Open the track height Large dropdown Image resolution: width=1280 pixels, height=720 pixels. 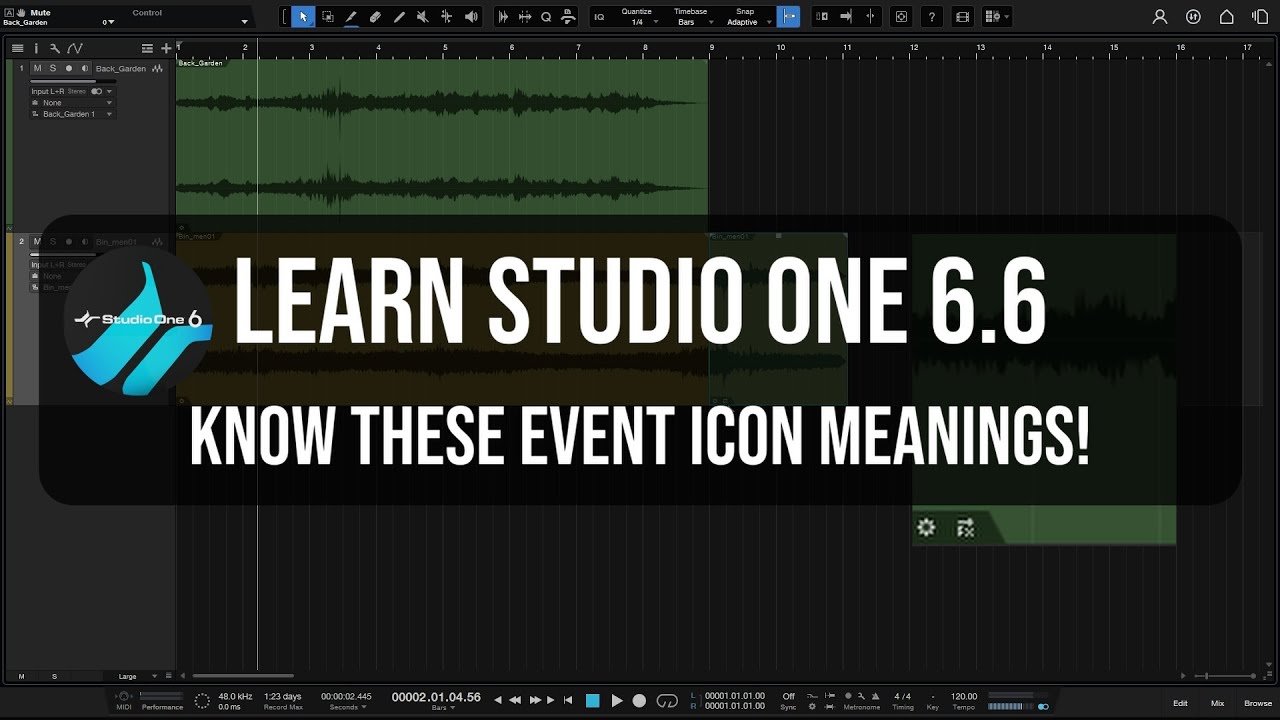(138, 676)
